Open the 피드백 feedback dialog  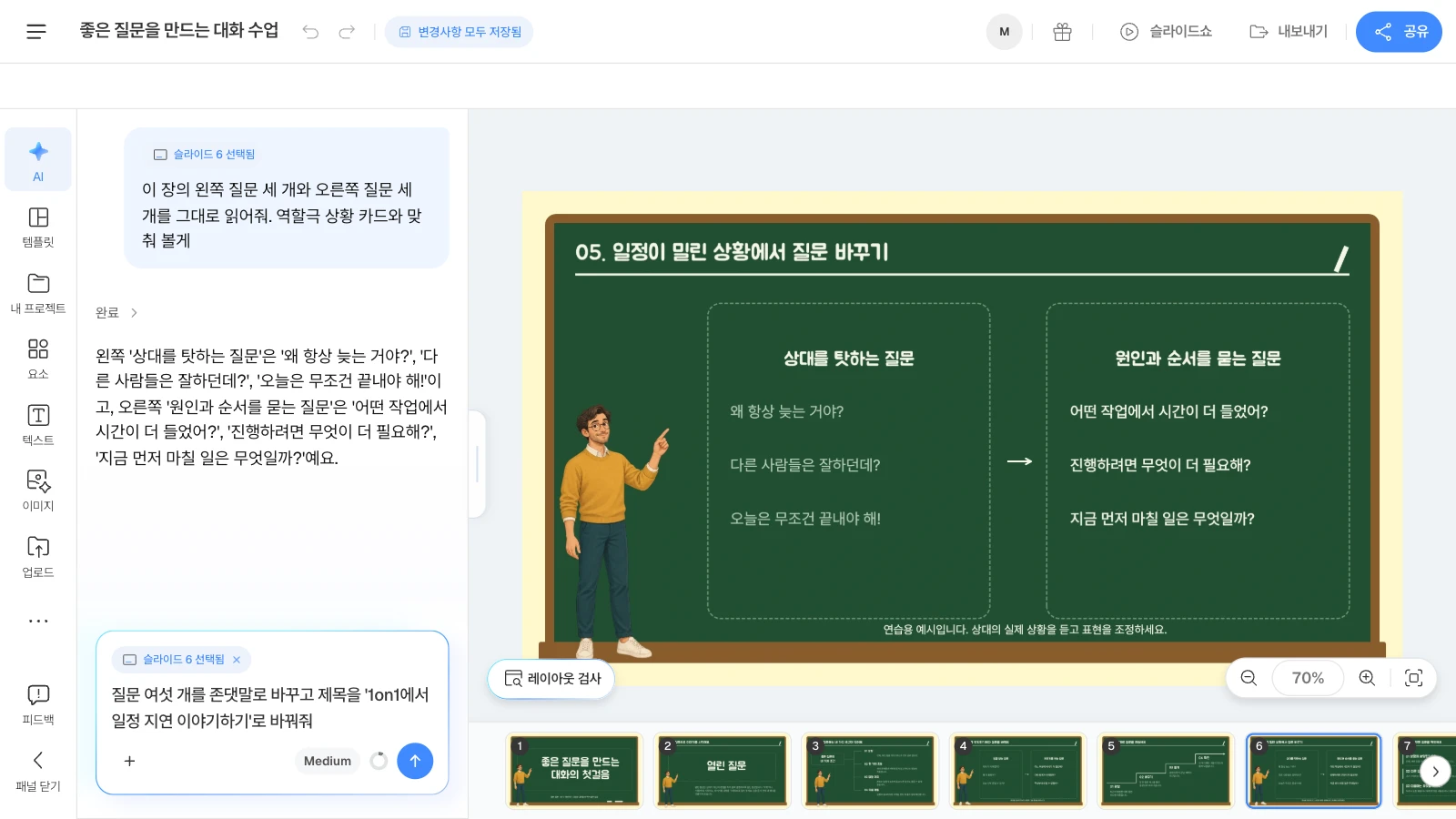click(38, 704)
